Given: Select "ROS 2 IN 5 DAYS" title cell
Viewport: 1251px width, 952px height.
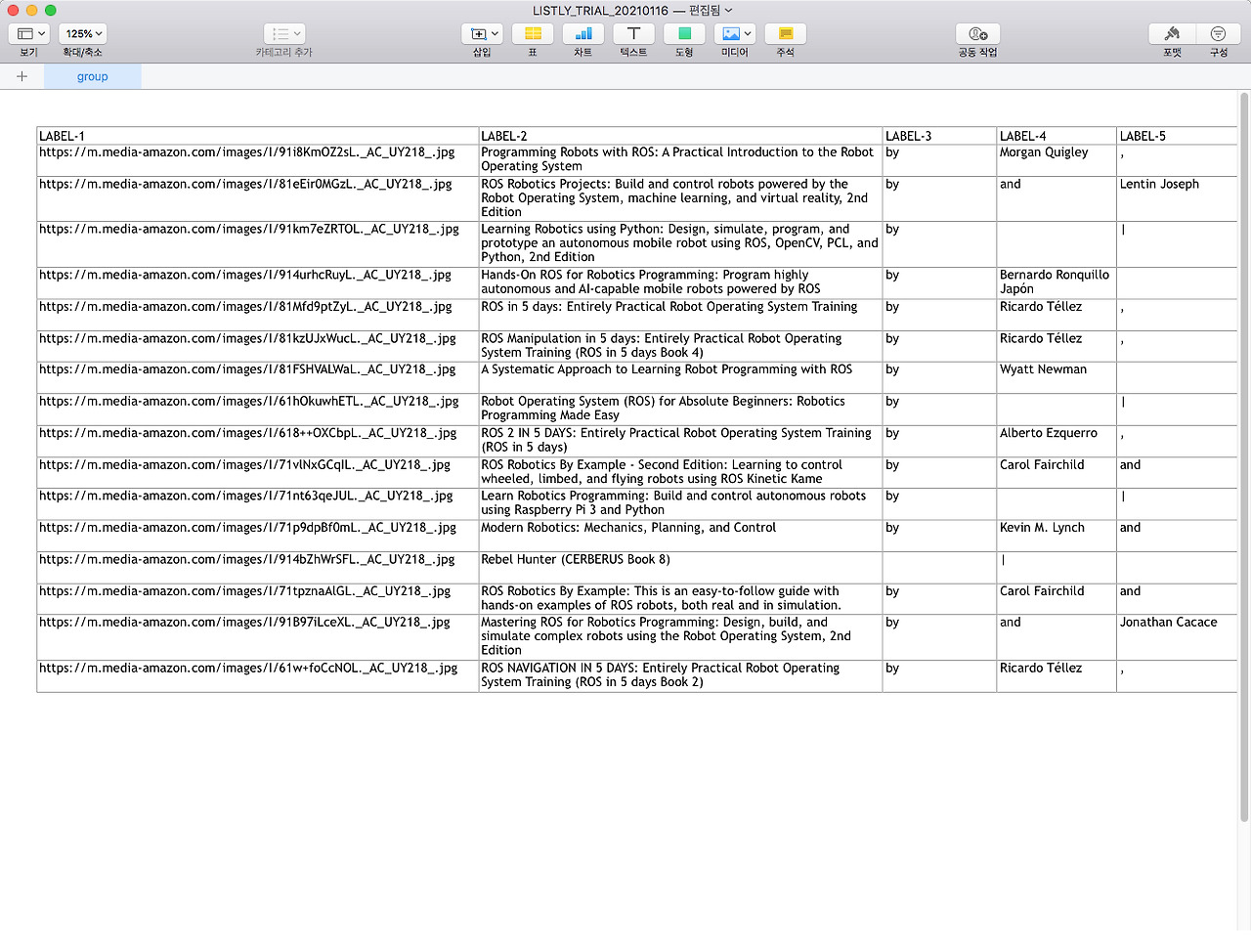Looking at the screenshot, I should point(680,441).
